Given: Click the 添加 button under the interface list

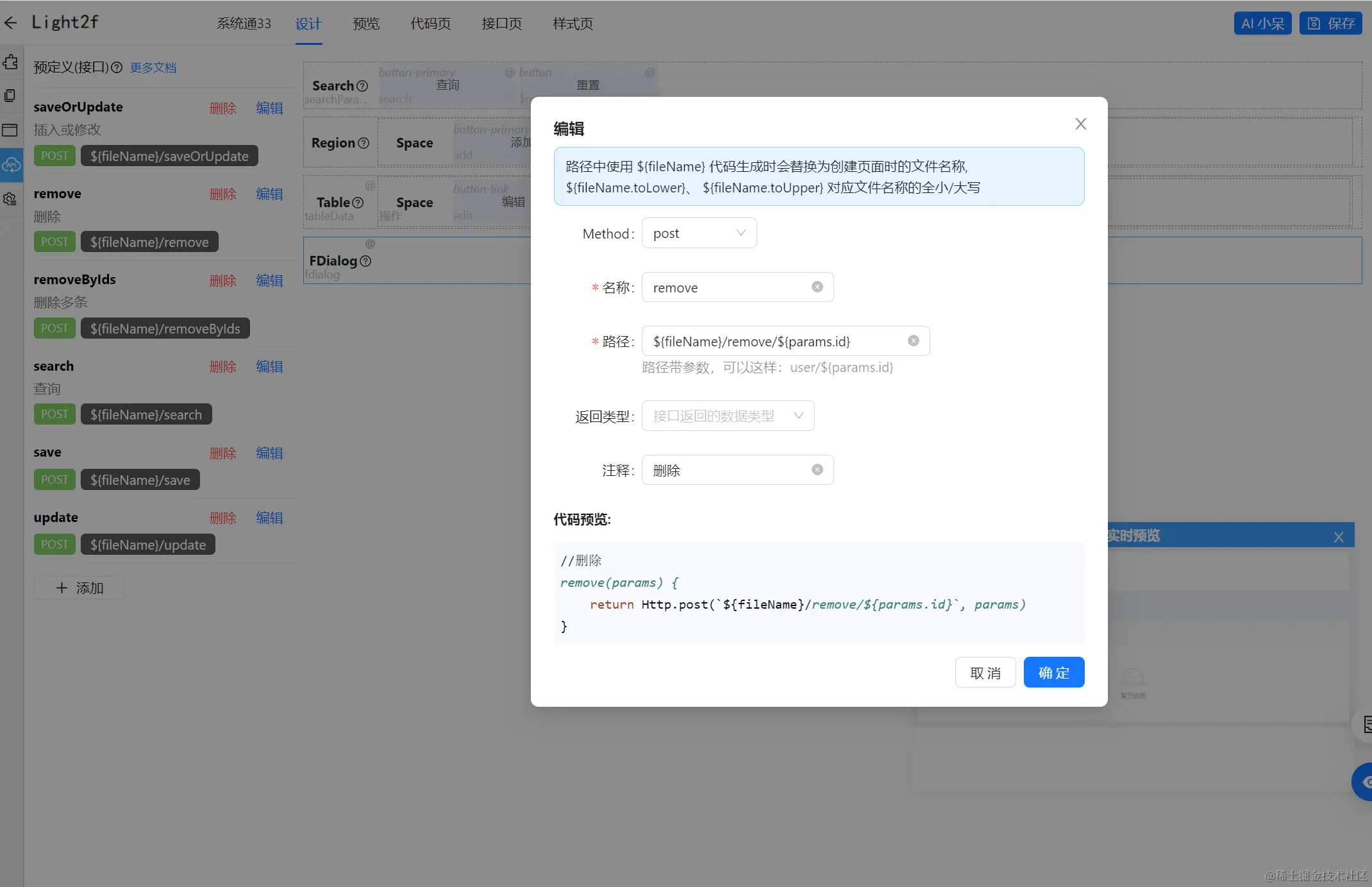Looking at the screenshot, I should point(79,587).
